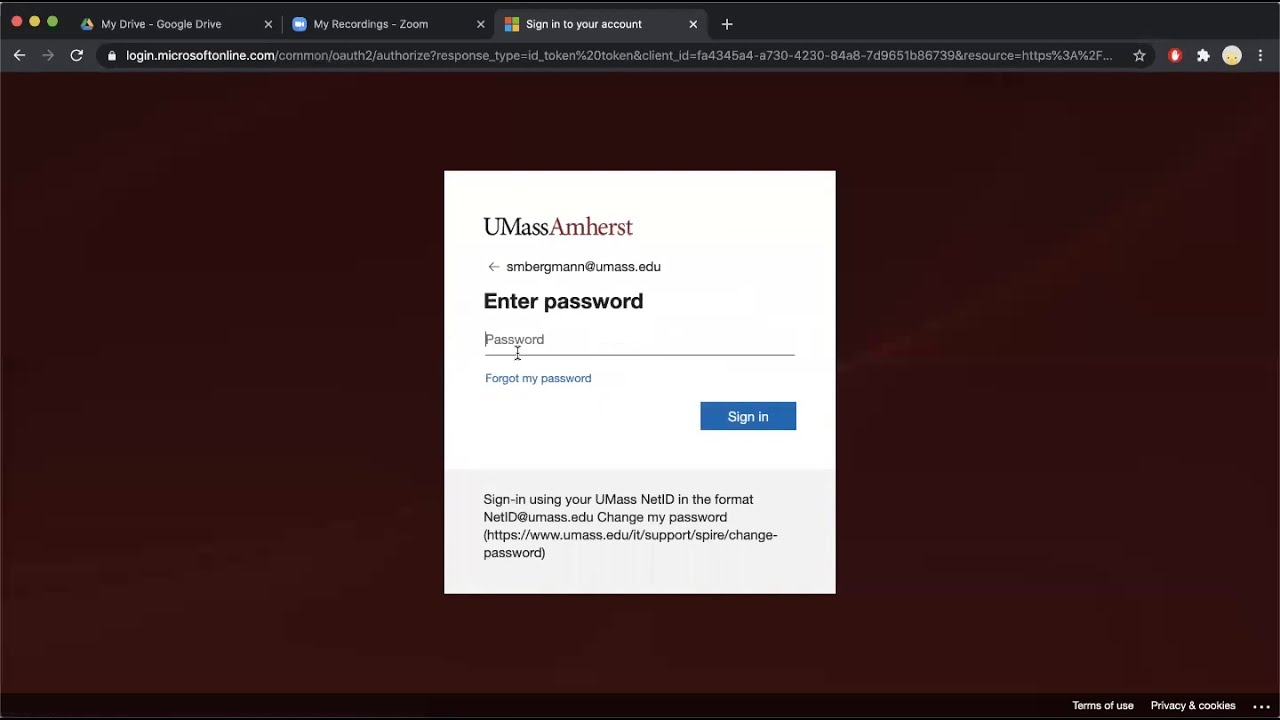Click the browser back arrow button
1280x720 pixels.
pos(19,56)
